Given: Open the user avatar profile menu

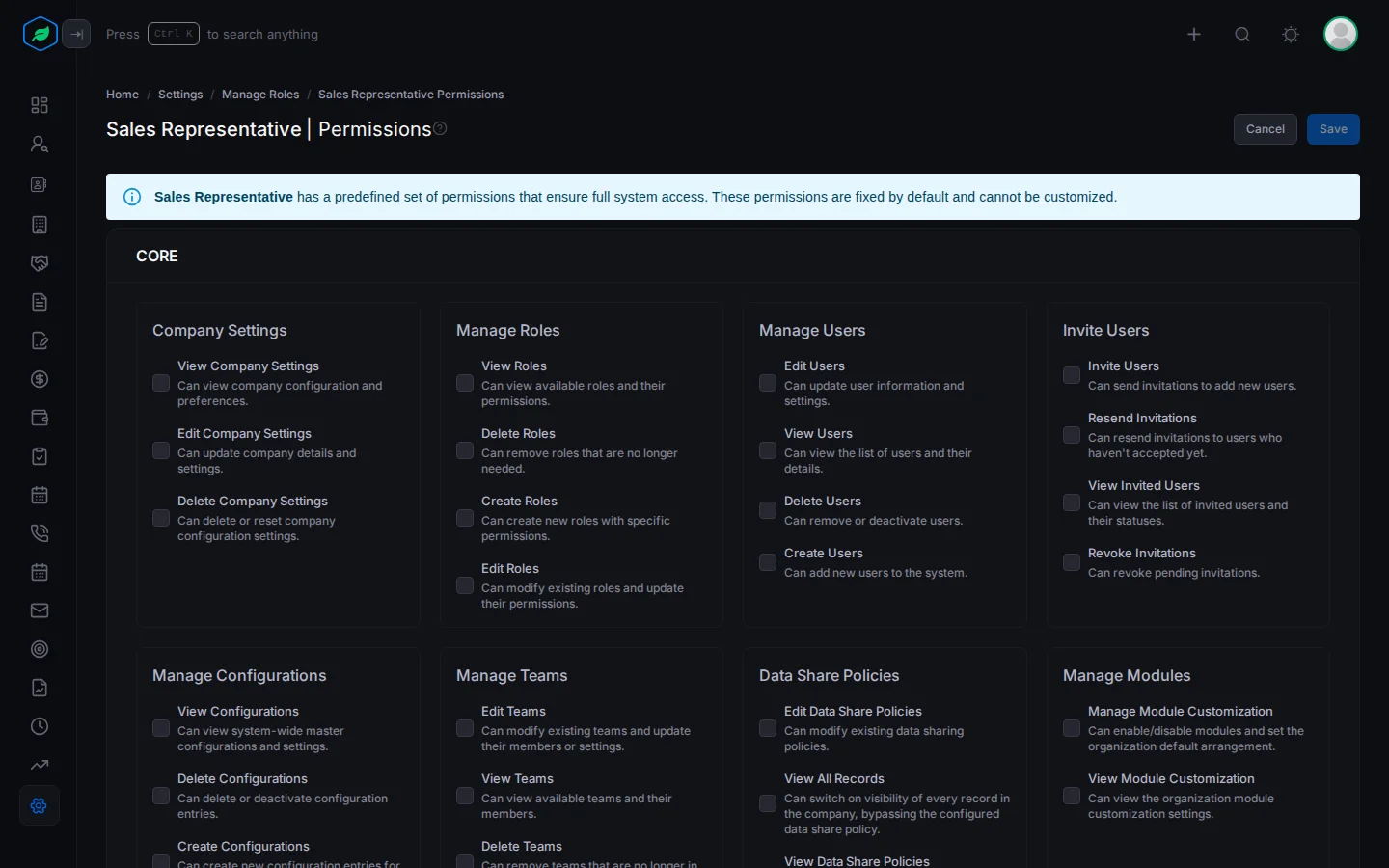Looking at the screenshot, I should pos(1341,34).
